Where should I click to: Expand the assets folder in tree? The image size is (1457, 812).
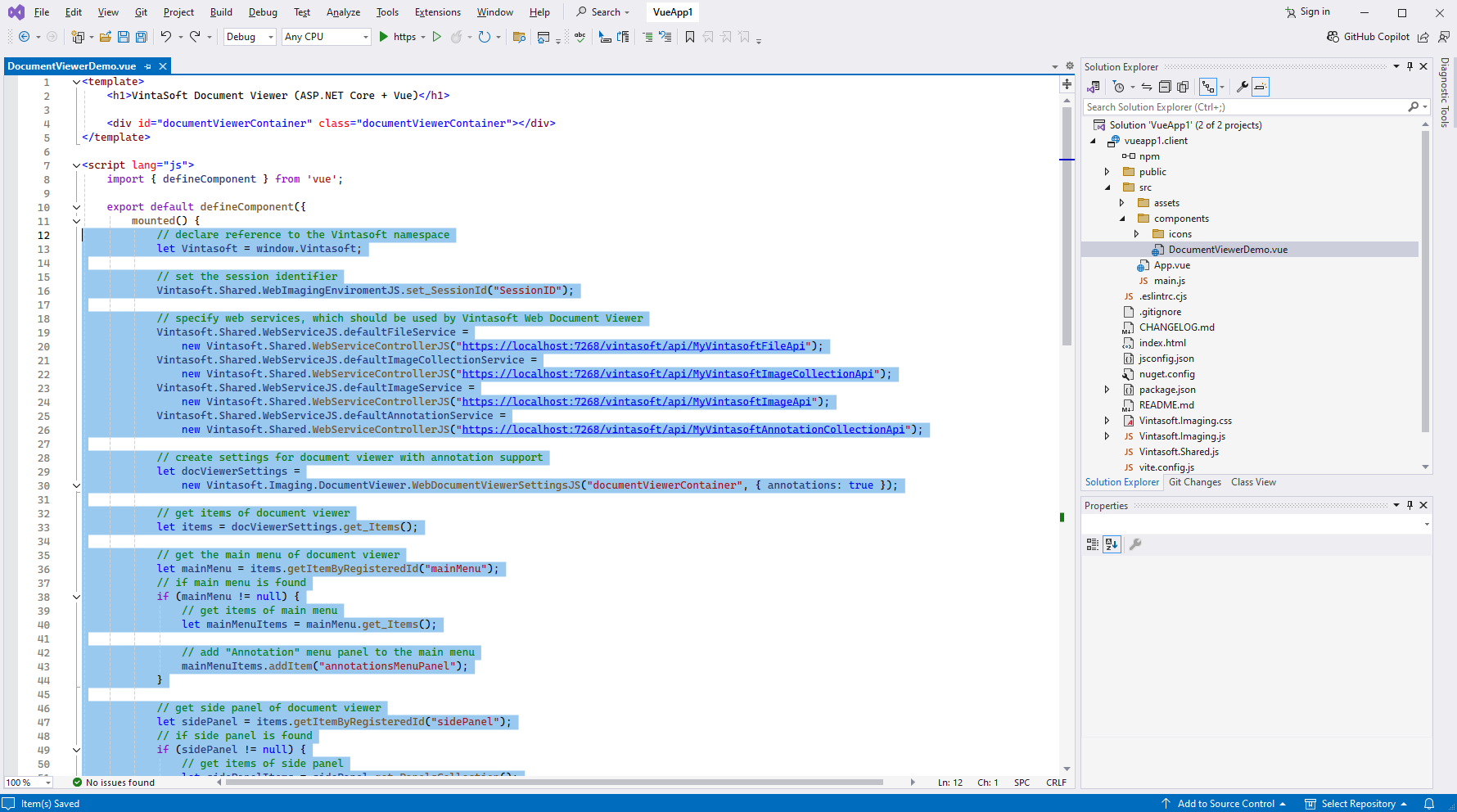click(x=1122, y=203)
